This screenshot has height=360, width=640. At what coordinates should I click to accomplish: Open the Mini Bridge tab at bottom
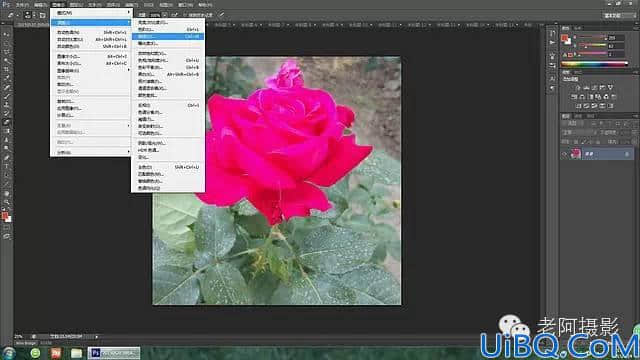[x=25, y=343]
